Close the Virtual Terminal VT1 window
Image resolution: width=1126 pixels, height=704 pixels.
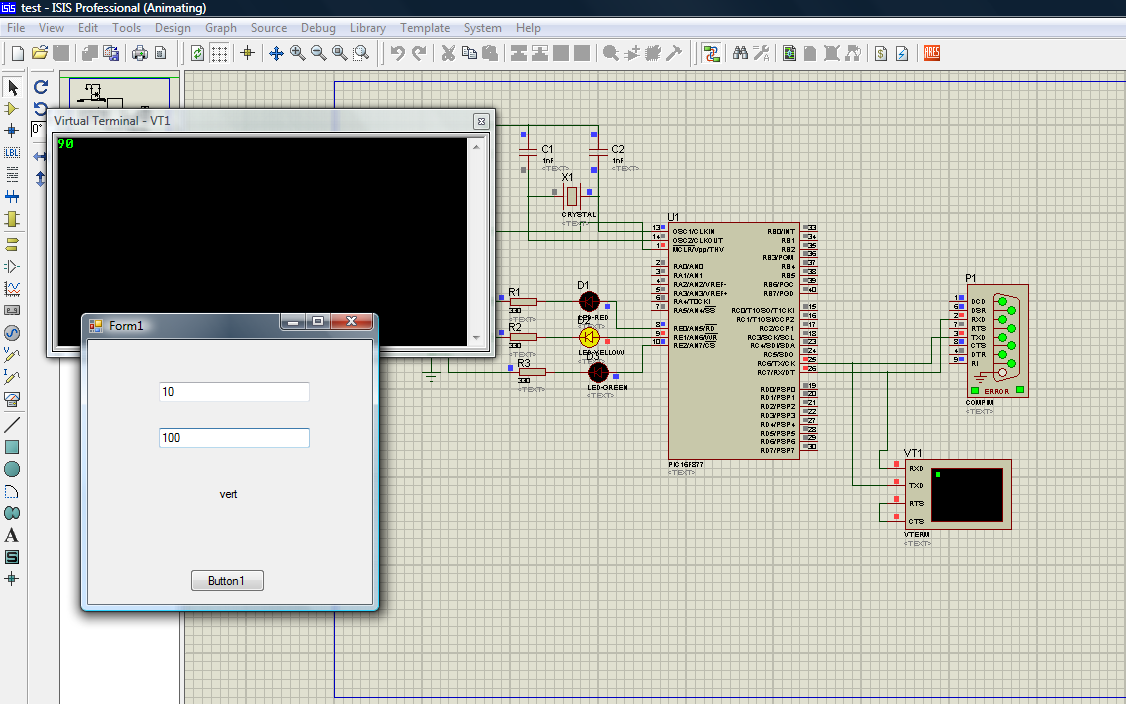click(x=481, y=121)
